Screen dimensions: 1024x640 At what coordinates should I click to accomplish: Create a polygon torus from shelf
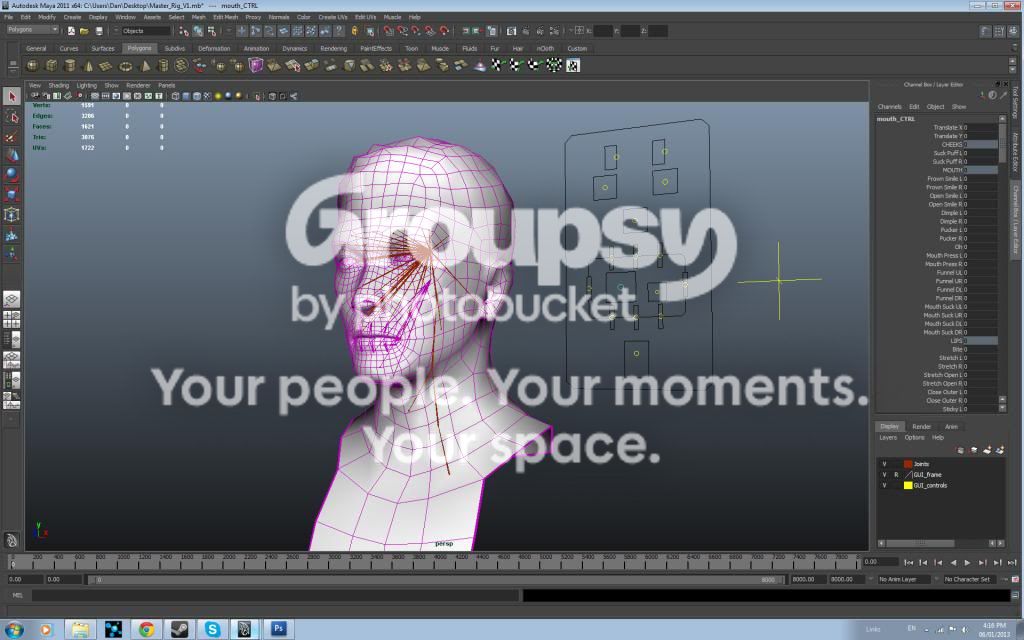pyautogui.click(x=125, y=65)
